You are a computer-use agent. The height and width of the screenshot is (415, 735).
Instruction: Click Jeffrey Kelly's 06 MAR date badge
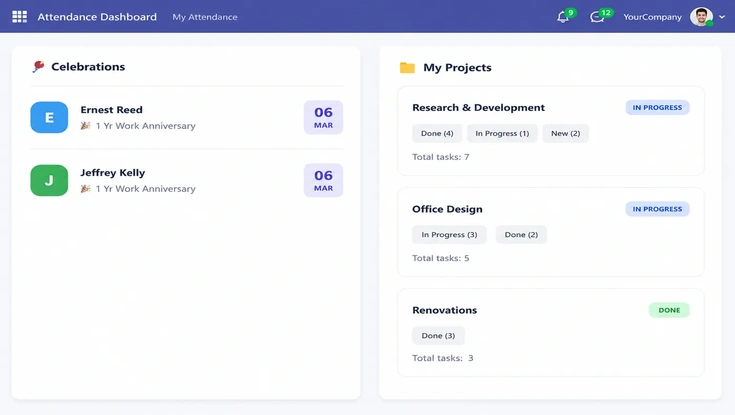[323, 181]
